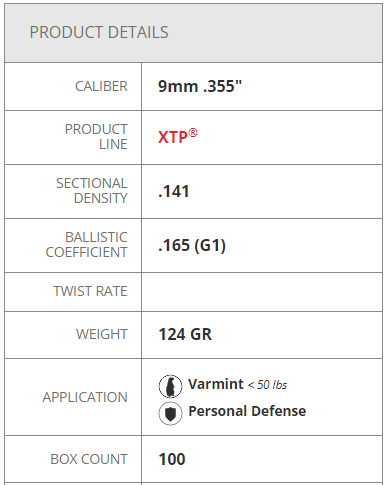386x485 pixels.
Task: Click the SECTIONAL DENSITY row label
Action: 92,191
